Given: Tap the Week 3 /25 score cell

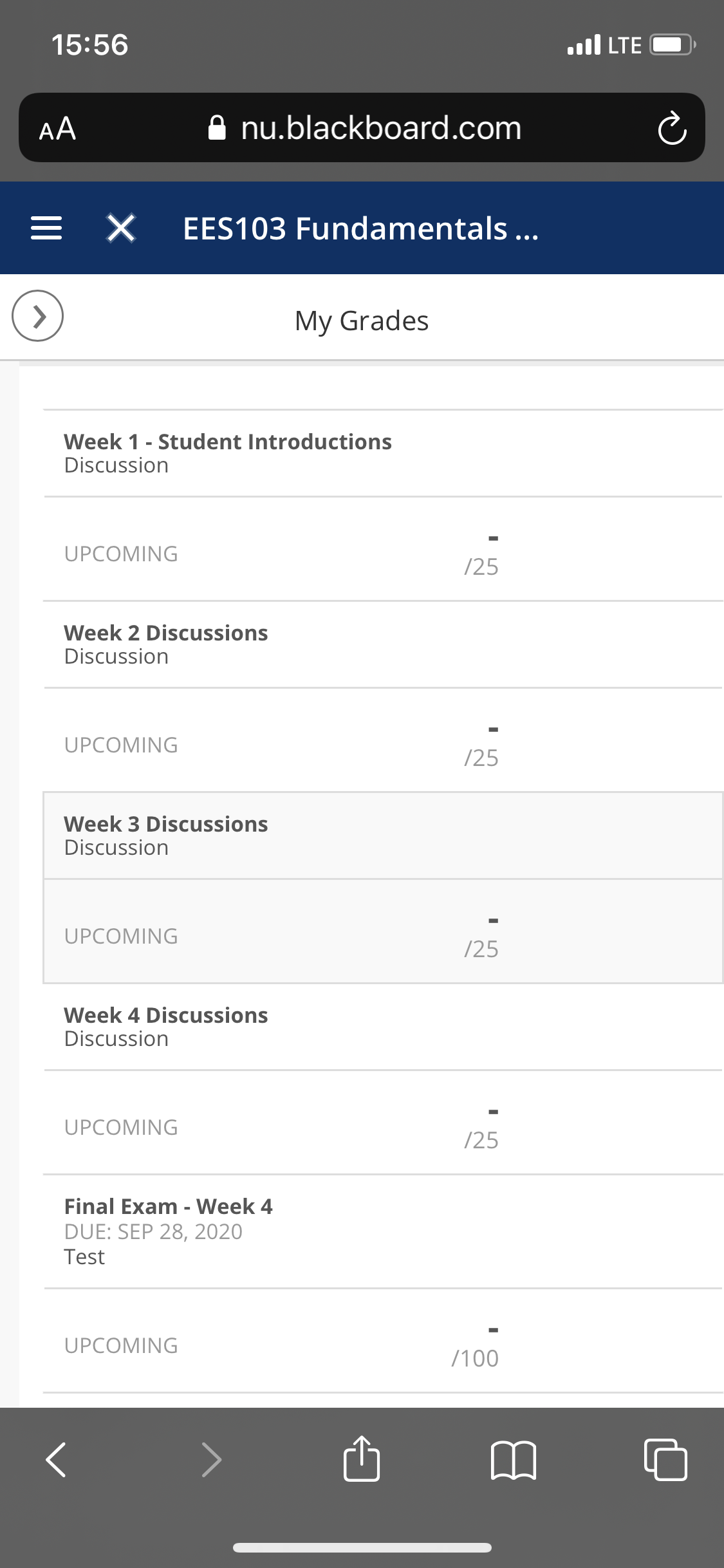Looking at the screenshot, I should tap(481, 936).
